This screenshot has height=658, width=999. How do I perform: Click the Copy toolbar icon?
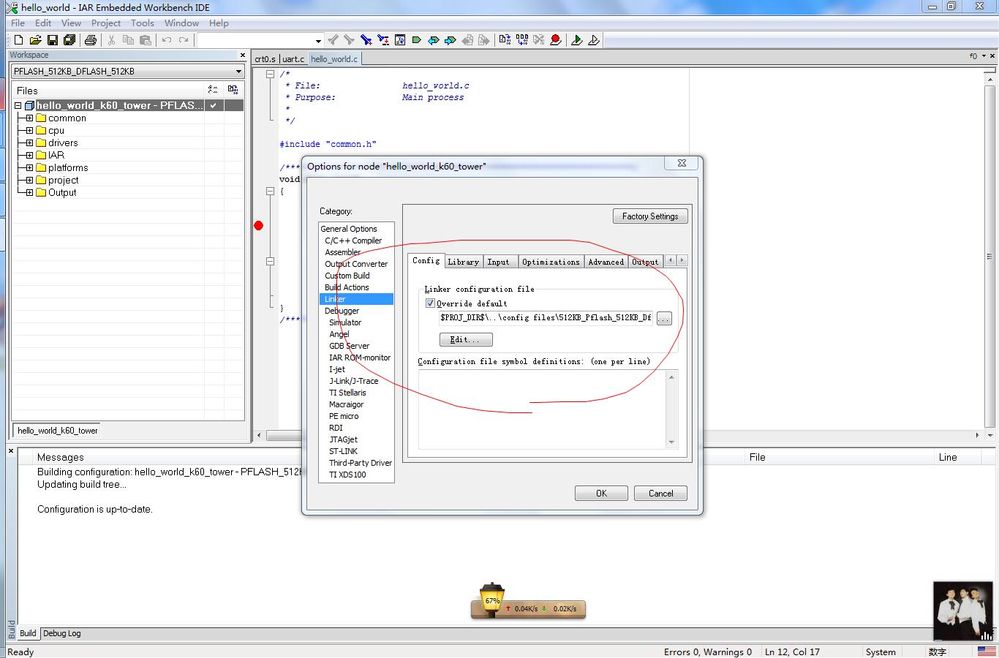click(x=128, y=40)
